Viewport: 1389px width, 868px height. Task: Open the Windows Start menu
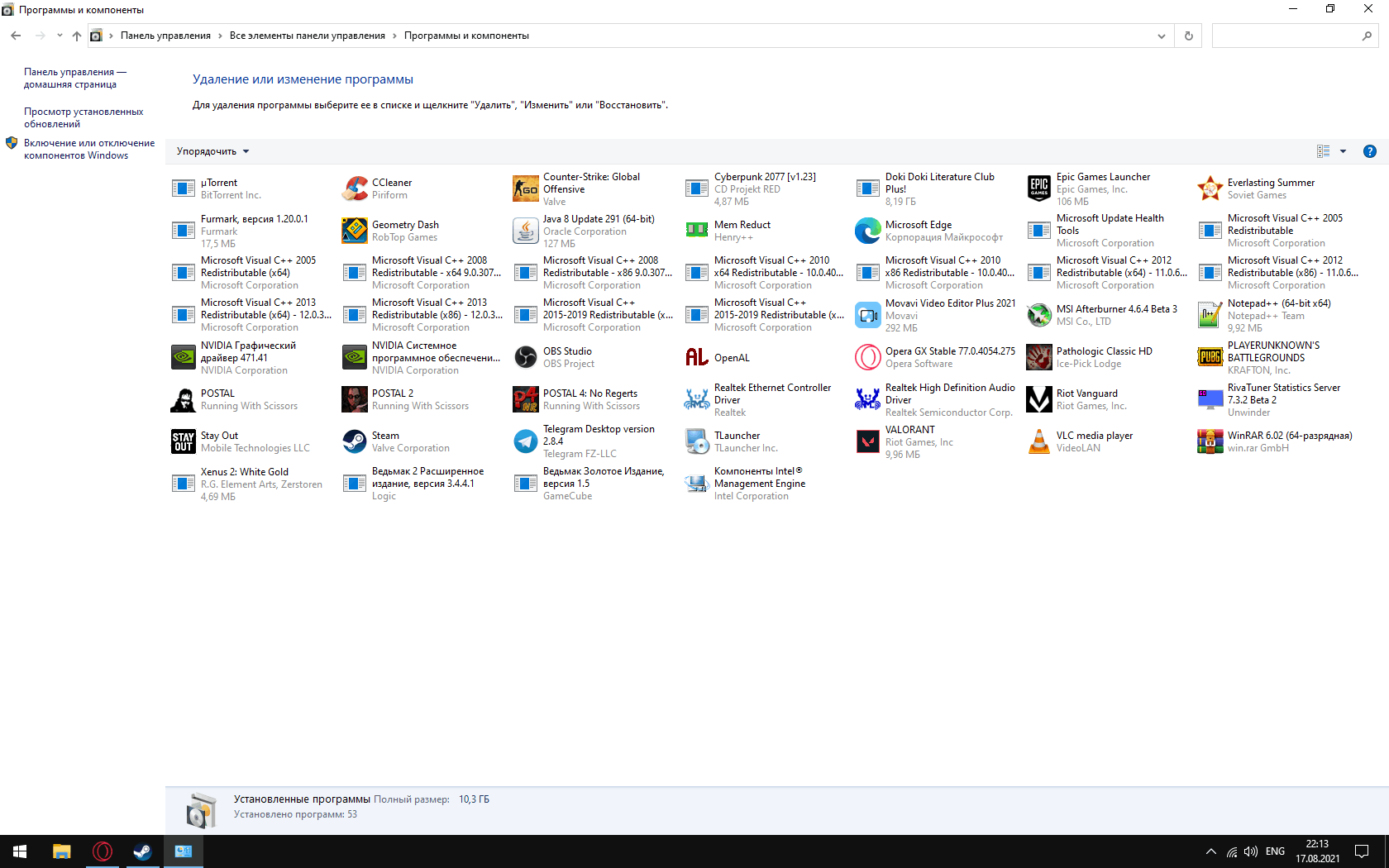[20, 851]
